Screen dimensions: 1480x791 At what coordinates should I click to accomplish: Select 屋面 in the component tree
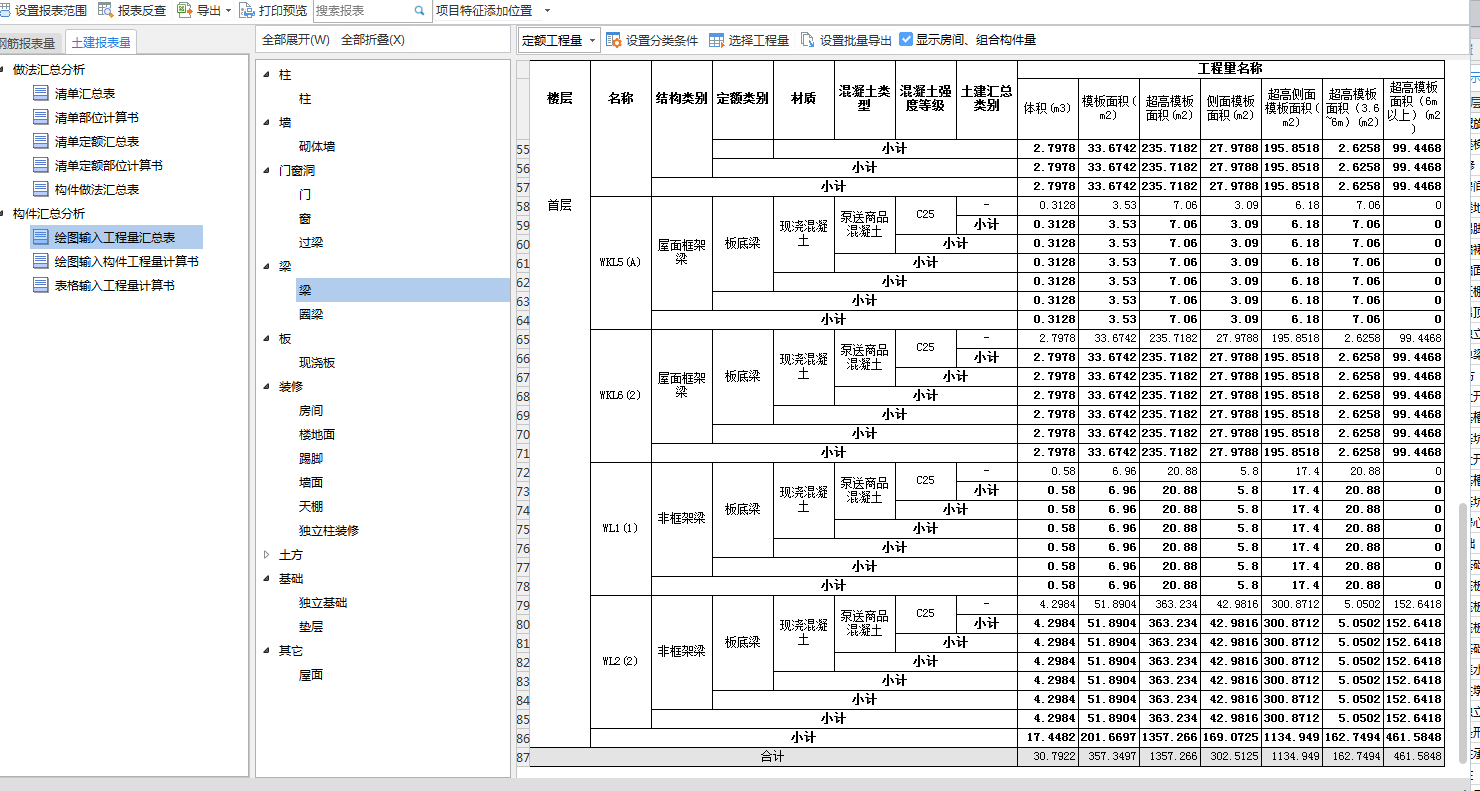pyautogui.click(x=311, y=675)
